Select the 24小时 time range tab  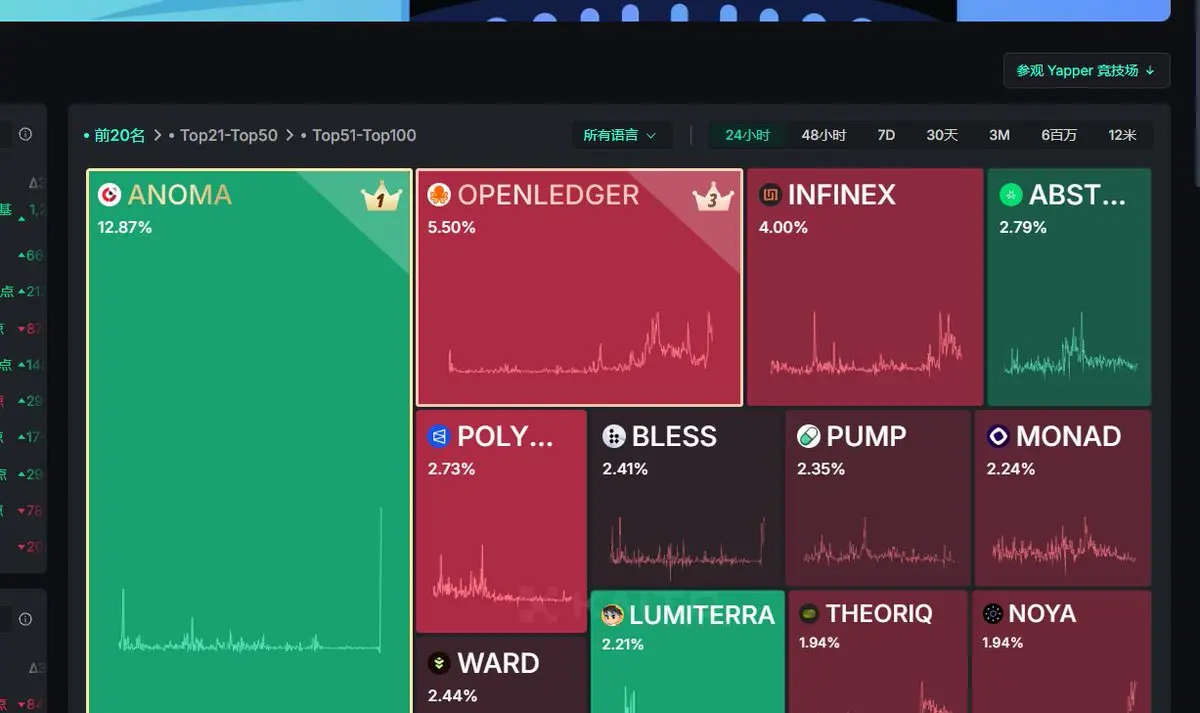[748, 135]
